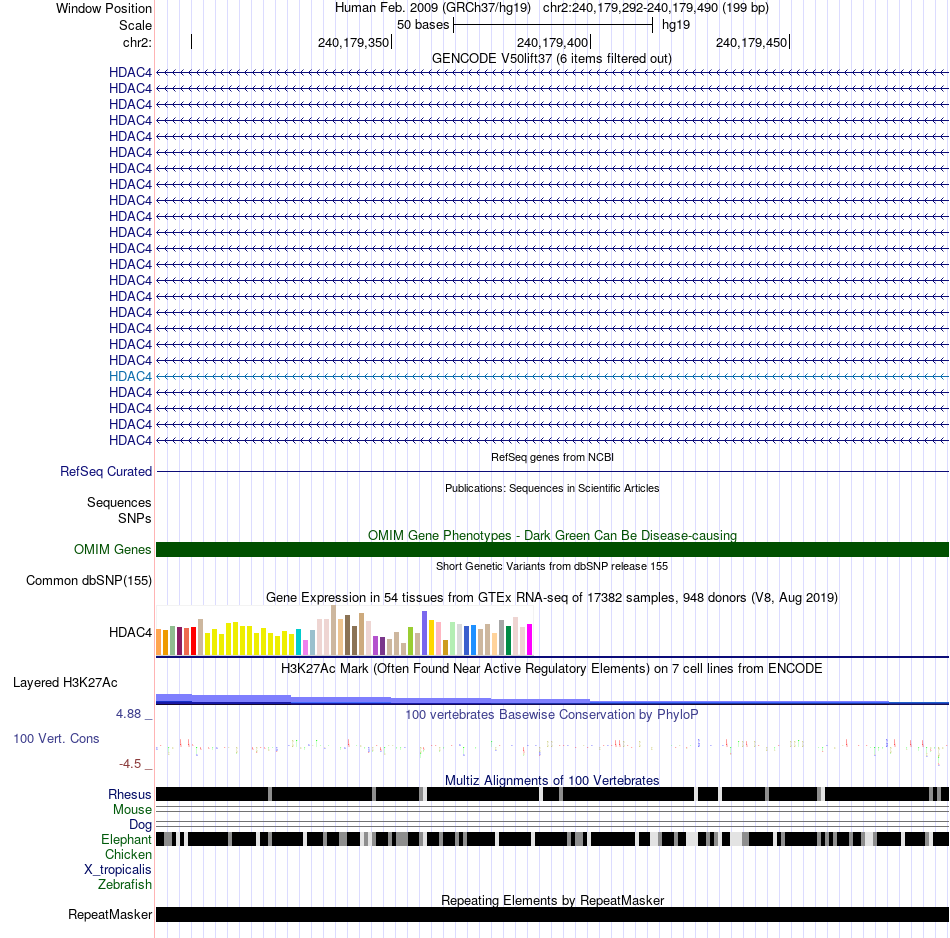Click HDAC4 label beside GTEx bar chart

tap(130, 633)
